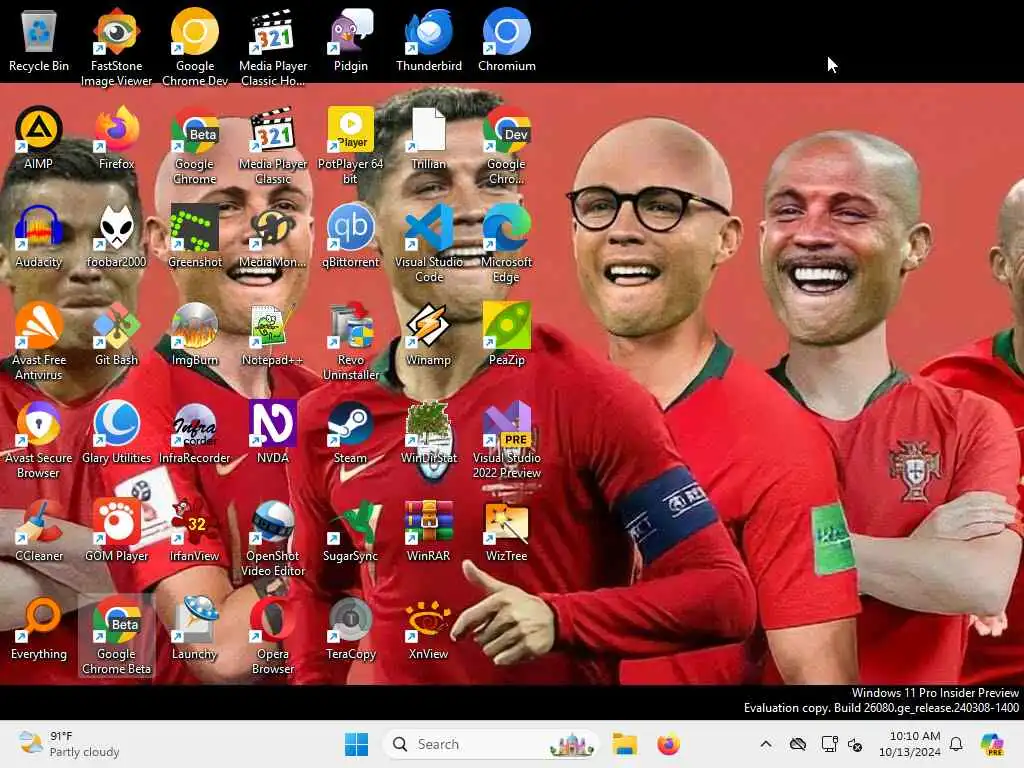The height and width of the screenshot is (768, 1024).
Task: Launch Greenshot shortcut
Action: coord(195,236)
